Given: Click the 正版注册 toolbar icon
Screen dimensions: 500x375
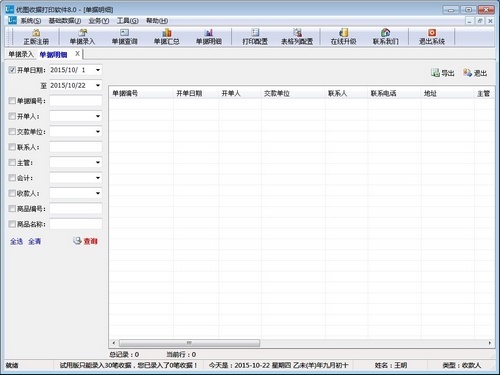Looking at the screenshot, I should [36, 37].
